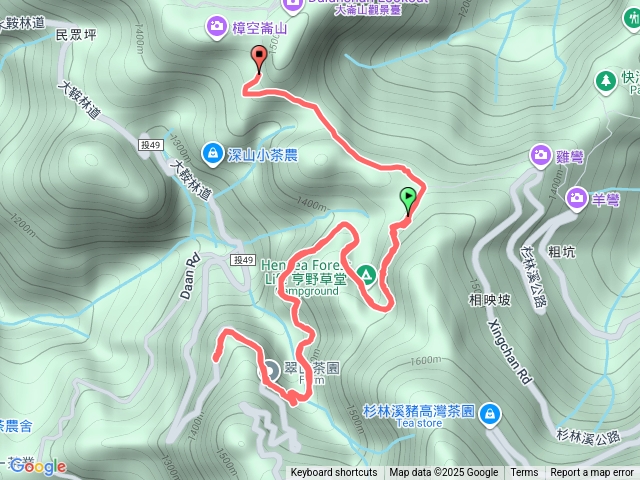Select the 樟空崙山 camera pin
Screen dimensions: 640x480
point(216,28)
